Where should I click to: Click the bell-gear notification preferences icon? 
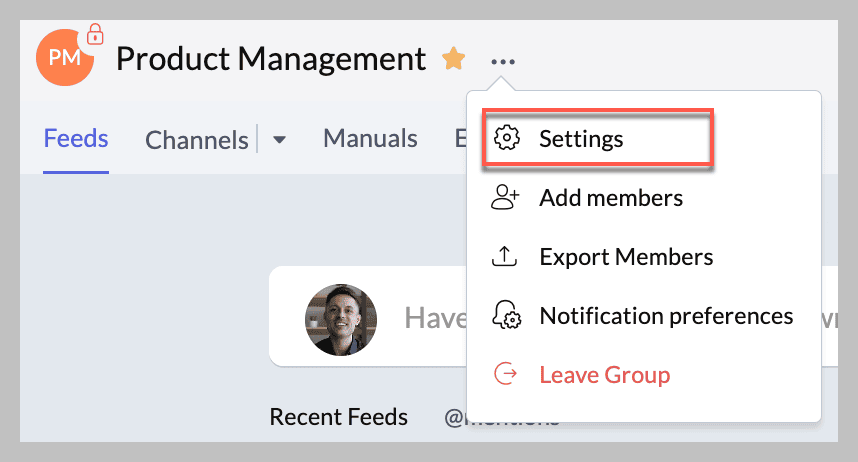507,315
